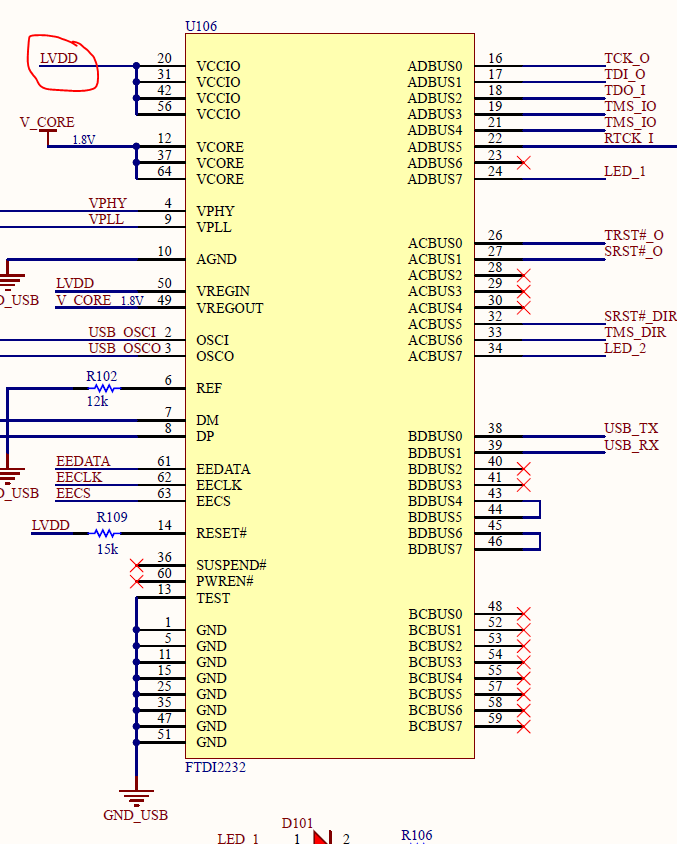Select the TEST pin name inside U106
Image resolution: width=677 pixels, height=844 pixels.
(x=213, y=598)
